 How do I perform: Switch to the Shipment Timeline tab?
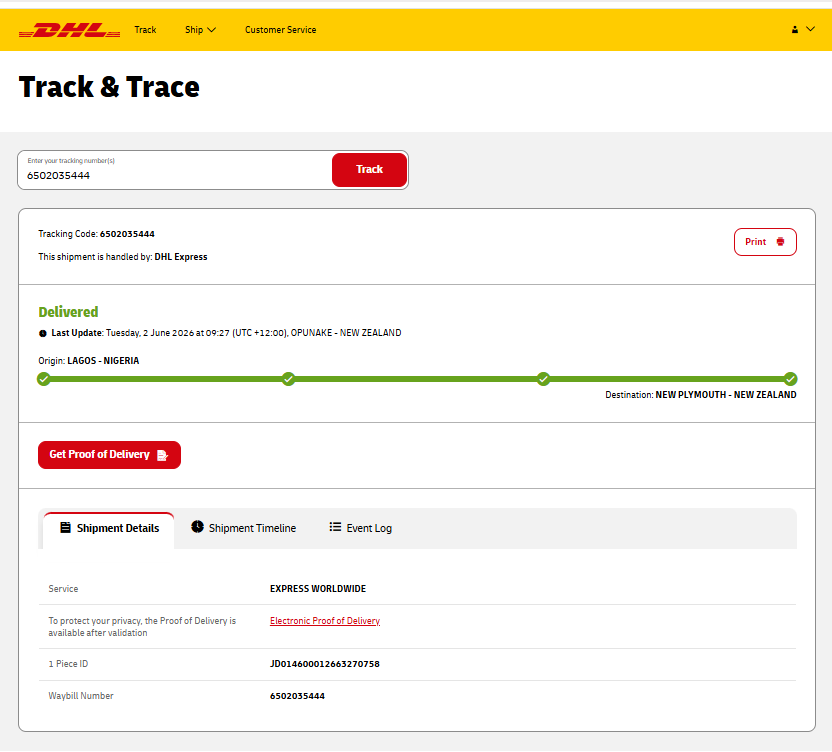click(x=244, y=528)
